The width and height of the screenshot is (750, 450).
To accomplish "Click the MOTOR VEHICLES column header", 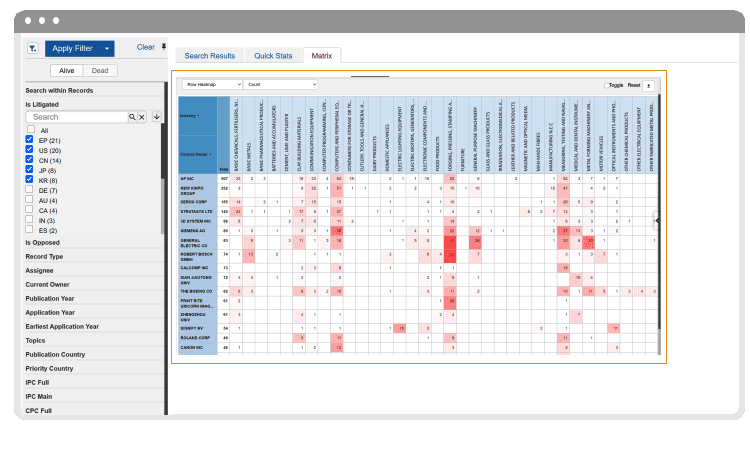I will point(601,135).
